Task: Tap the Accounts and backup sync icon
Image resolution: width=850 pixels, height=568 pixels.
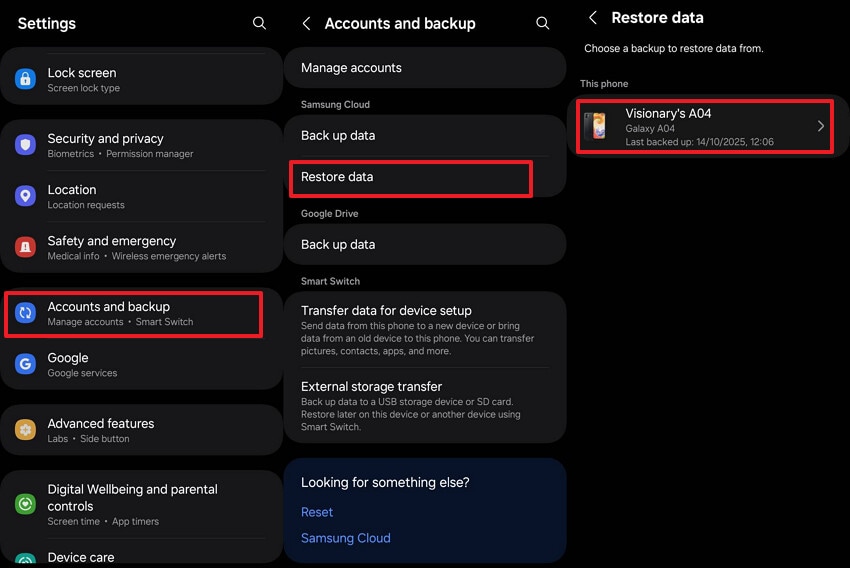Action: click(x=25, y=313)
